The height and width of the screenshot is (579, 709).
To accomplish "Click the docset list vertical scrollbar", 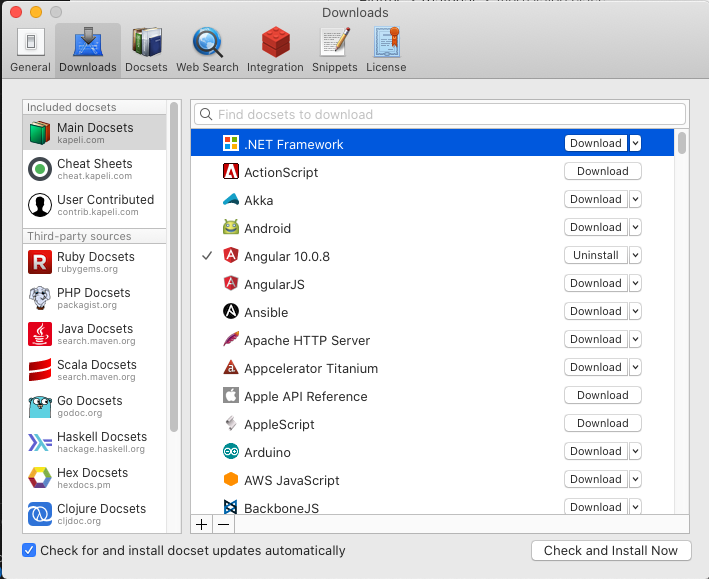I will coord(681,142).
